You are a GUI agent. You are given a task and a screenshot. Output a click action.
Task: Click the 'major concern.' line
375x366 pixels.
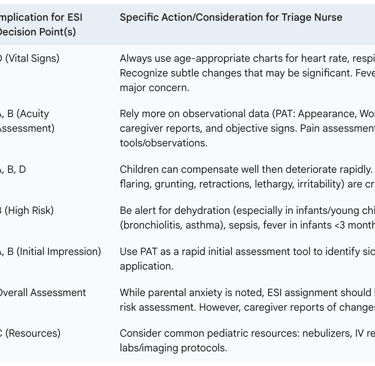coord(154,88)
